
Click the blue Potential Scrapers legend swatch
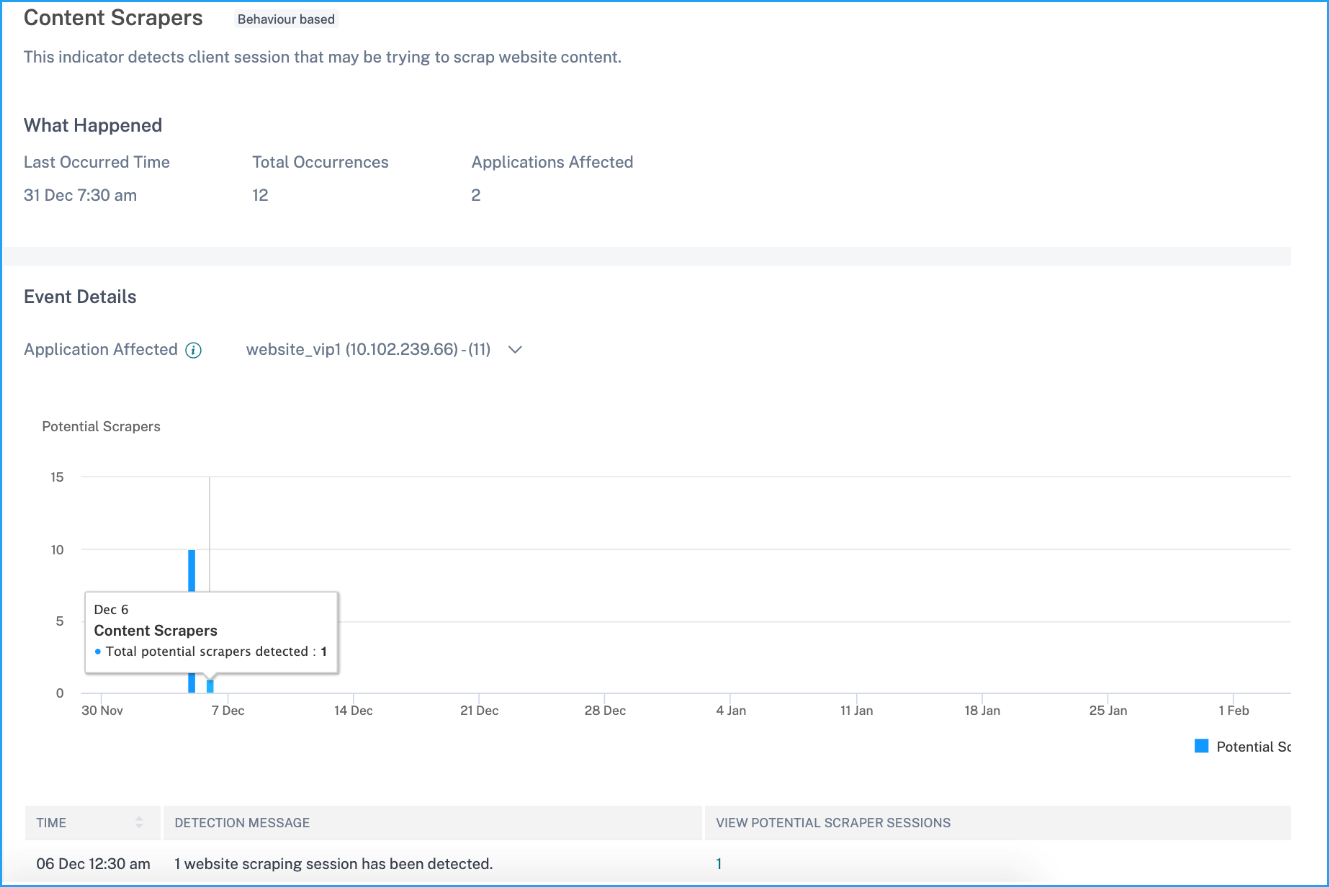pos(1202,746)
